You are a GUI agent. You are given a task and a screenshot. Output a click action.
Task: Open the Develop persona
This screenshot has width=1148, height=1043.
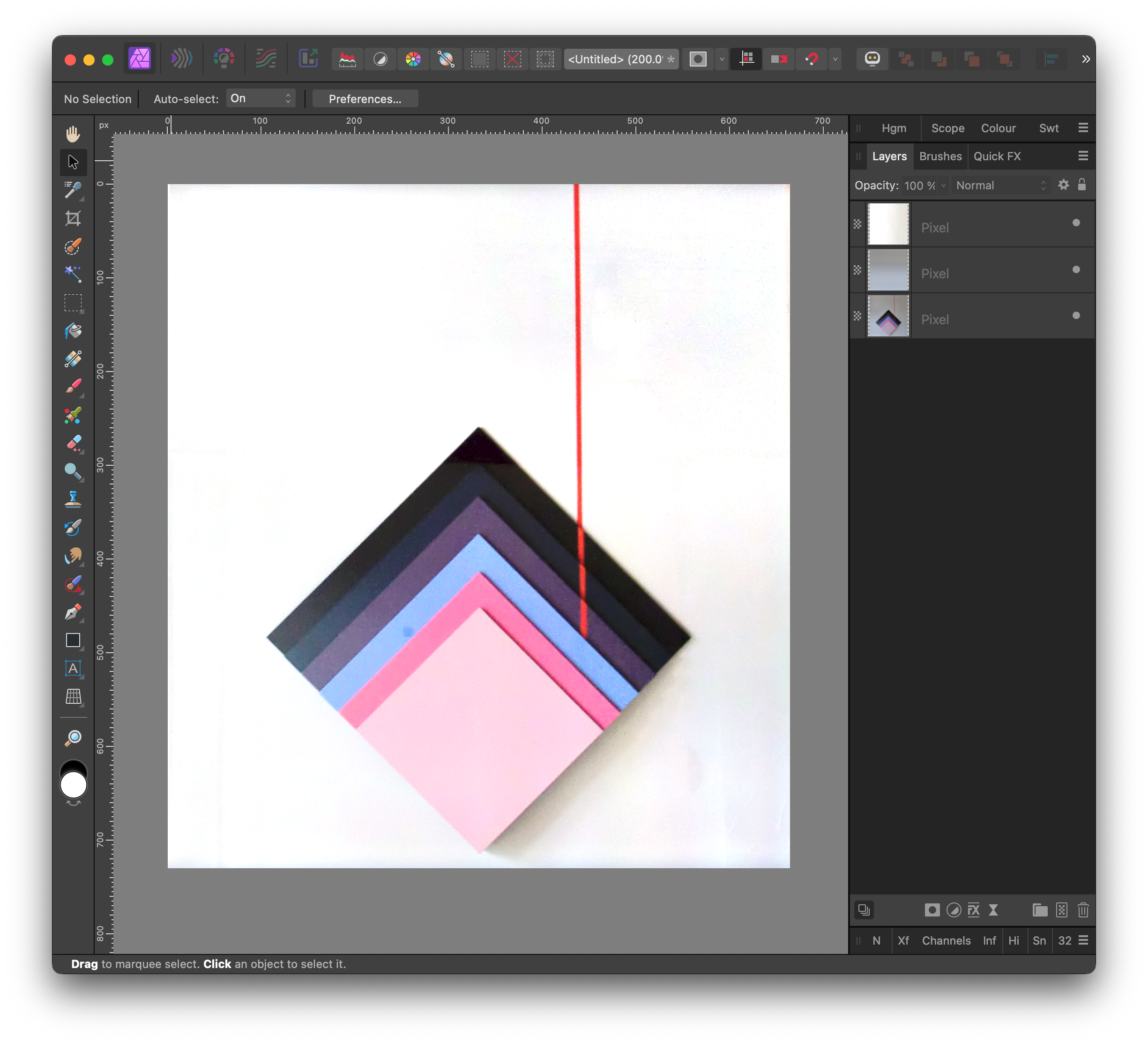point(224,59)
